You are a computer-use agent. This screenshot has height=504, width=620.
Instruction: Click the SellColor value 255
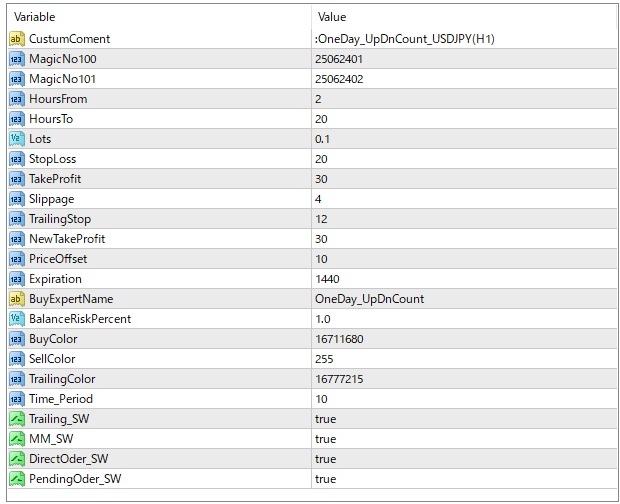pos(324,359)
